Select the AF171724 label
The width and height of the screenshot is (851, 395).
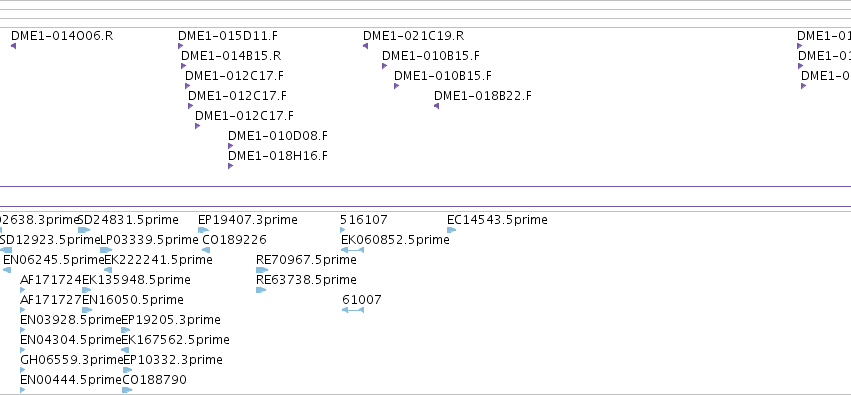click(50, 280)
